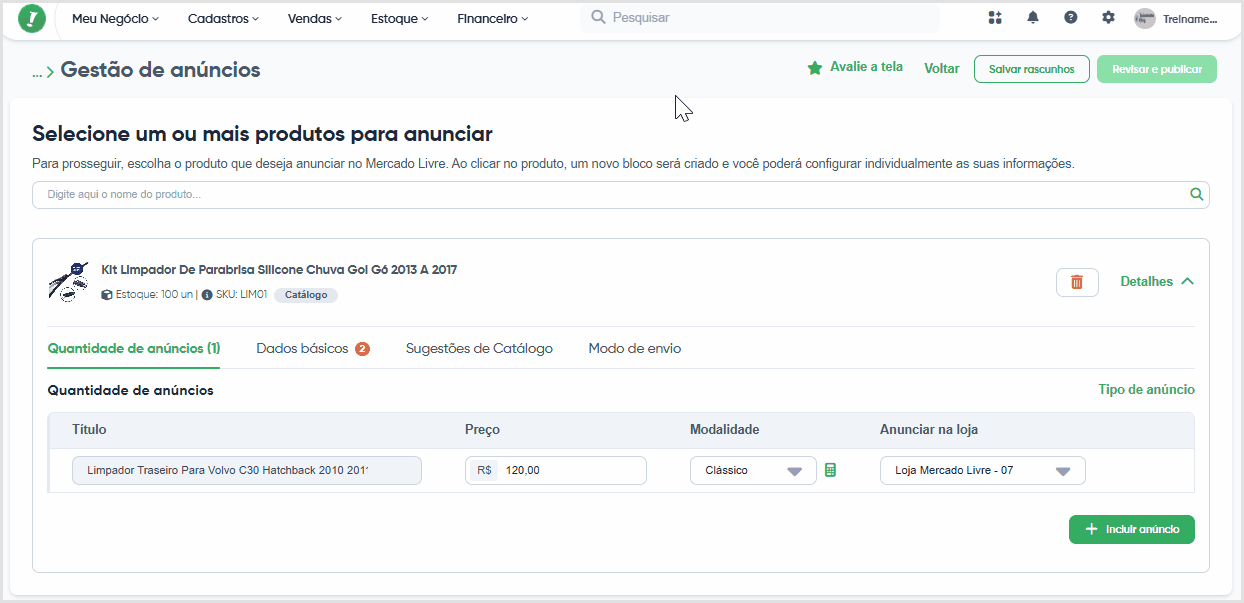Open the Tipo de anúncio link

[1146, 390]
